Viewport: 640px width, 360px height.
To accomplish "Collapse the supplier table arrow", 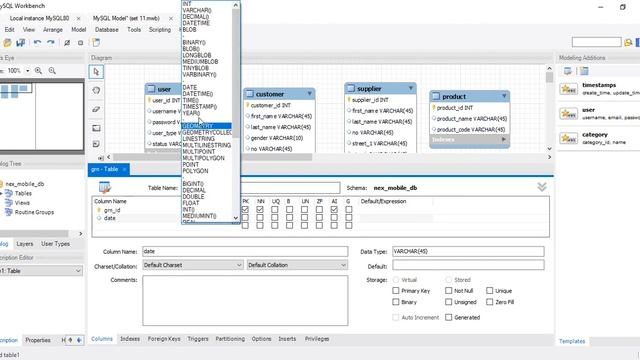I will 411,88.
